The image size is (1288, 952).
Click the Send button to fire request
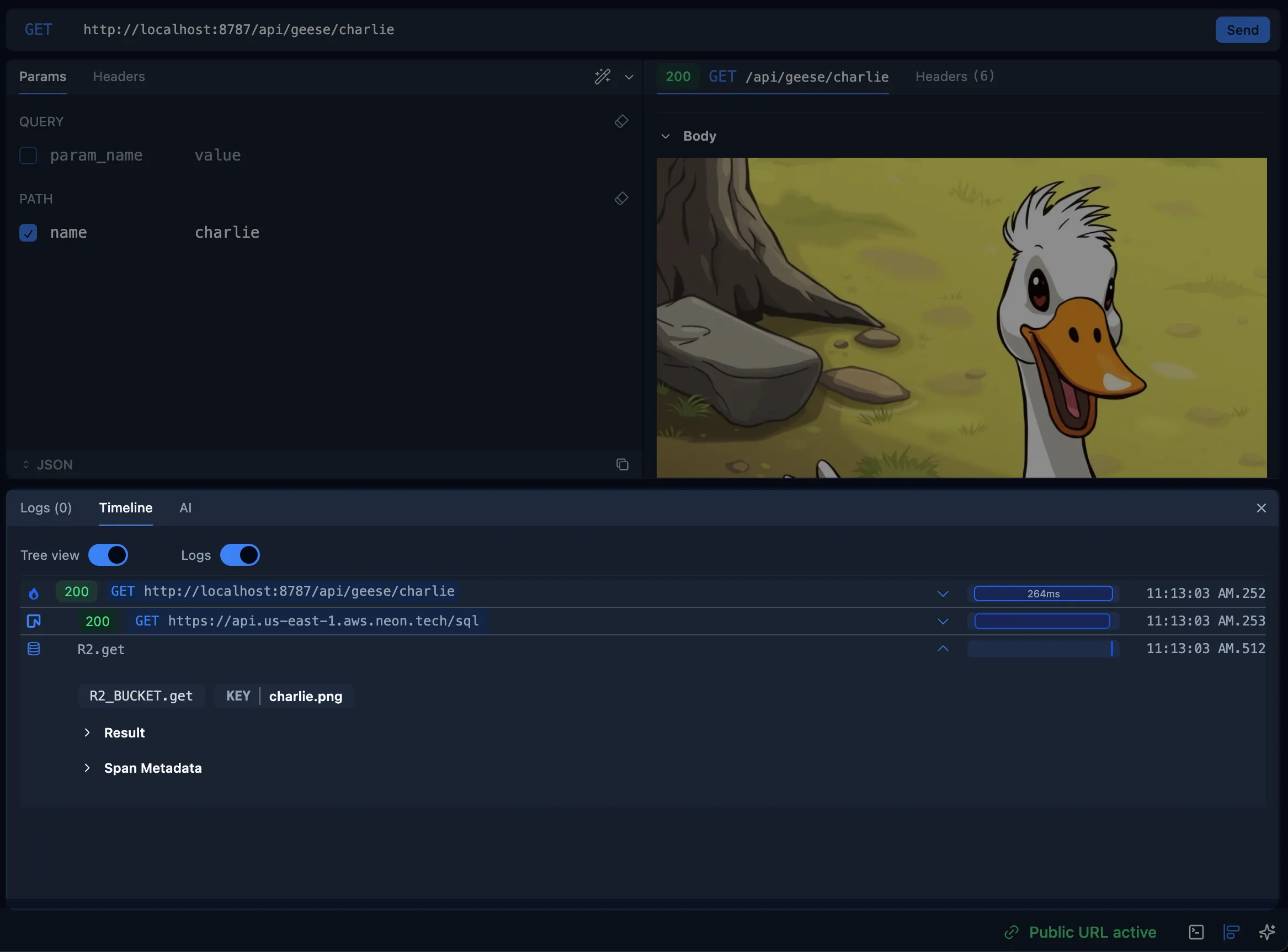[x=1243, y=29]
